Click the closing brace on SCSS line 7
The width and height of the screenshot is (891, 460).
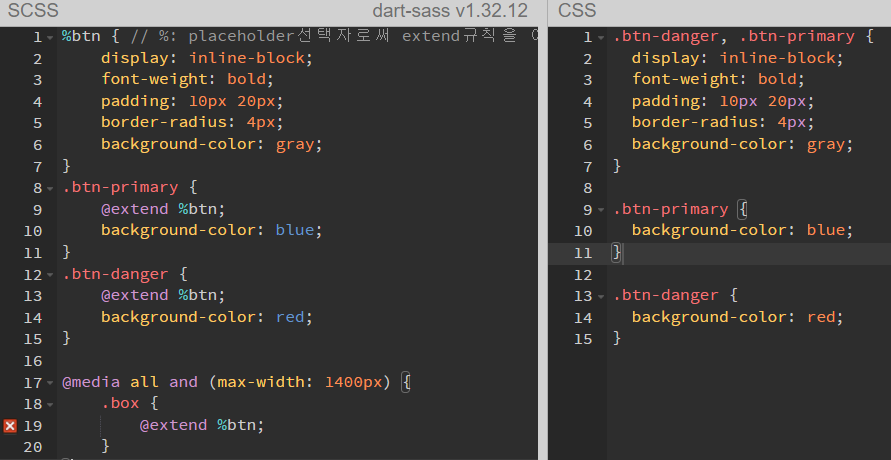[x=66, y=166]
